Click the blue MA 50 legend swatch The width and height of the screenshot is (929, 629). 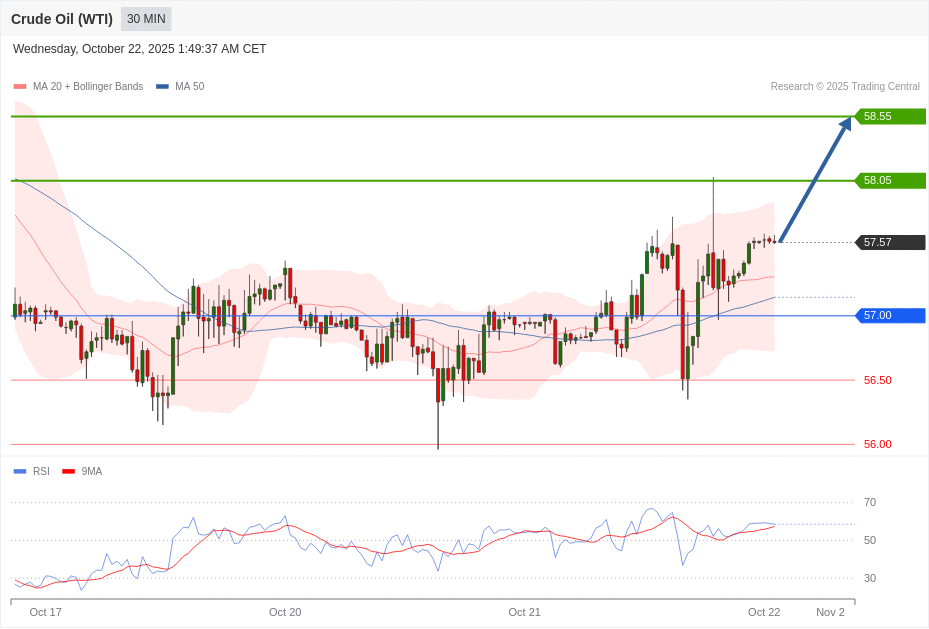tap(162, 87)
